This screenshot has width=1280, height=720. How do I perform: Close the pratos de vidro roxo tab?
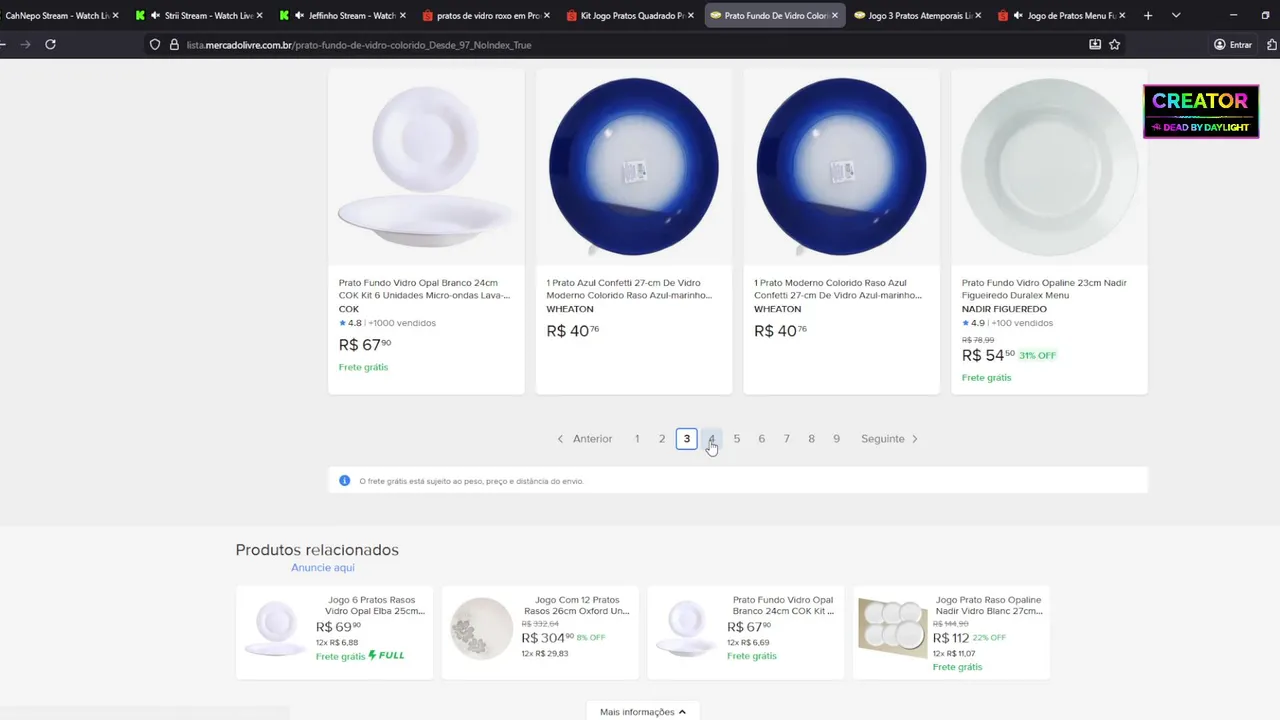547,15
